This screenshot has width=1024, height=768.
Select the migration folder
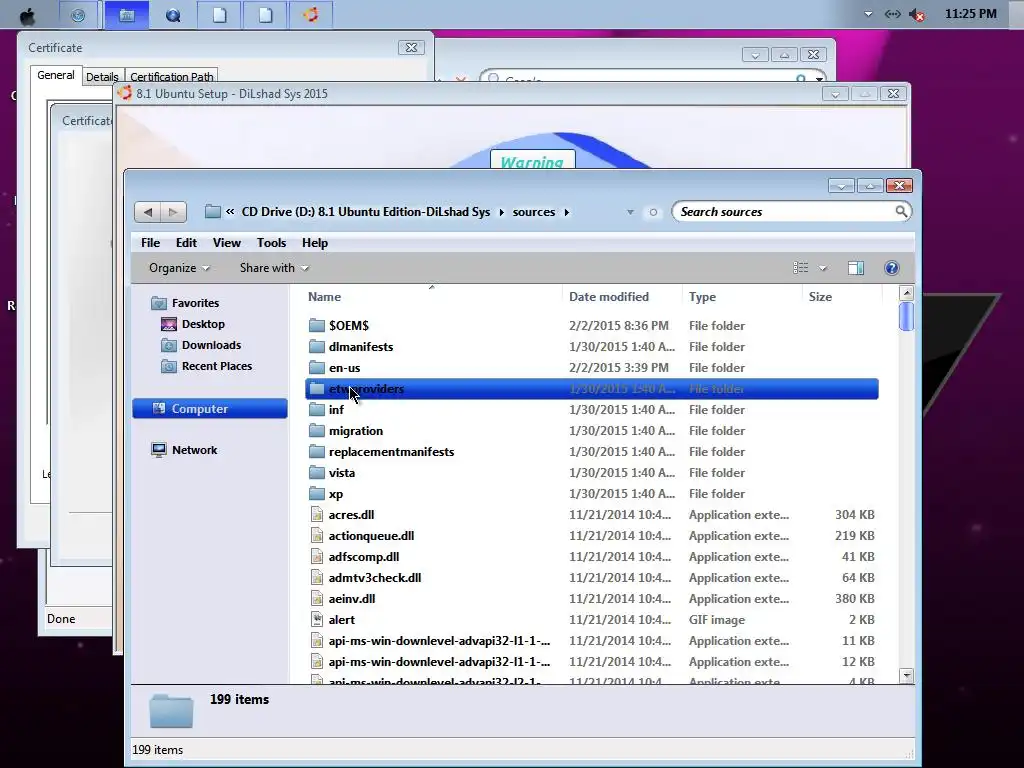click(592, 431)
